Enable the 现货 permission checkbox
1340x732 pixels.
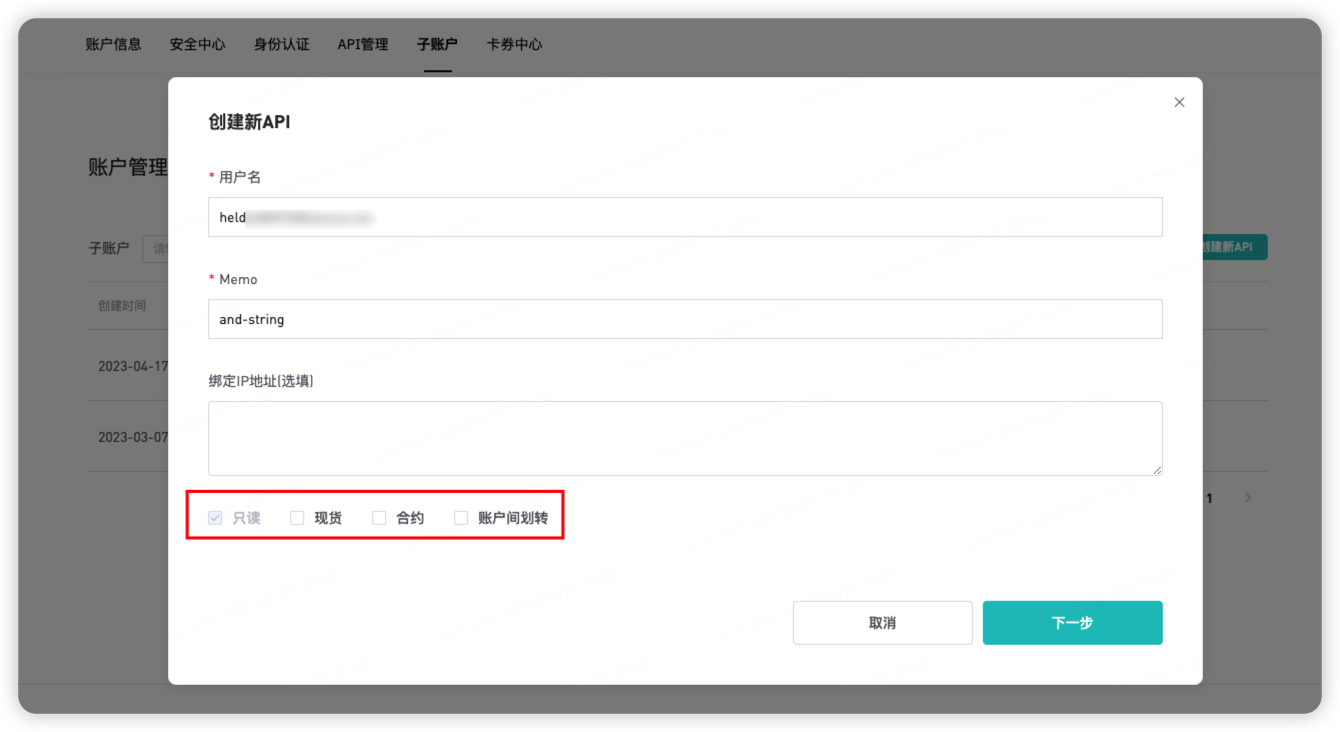click(x=297, y=518)
